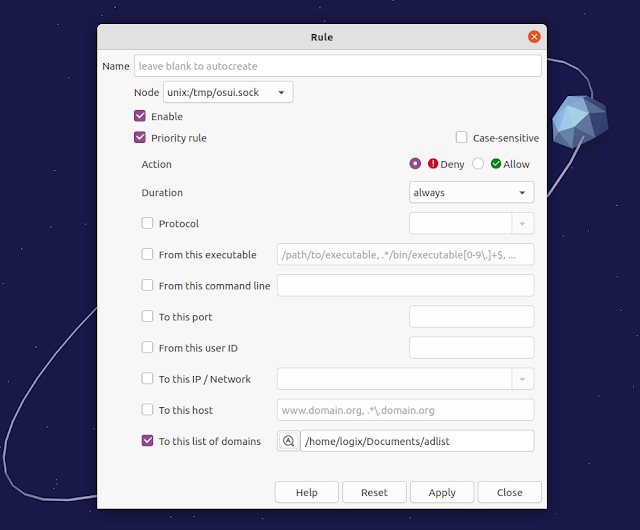Close the Rule dialog with orange X
The image size is (640, 530).
pos(534,37)
